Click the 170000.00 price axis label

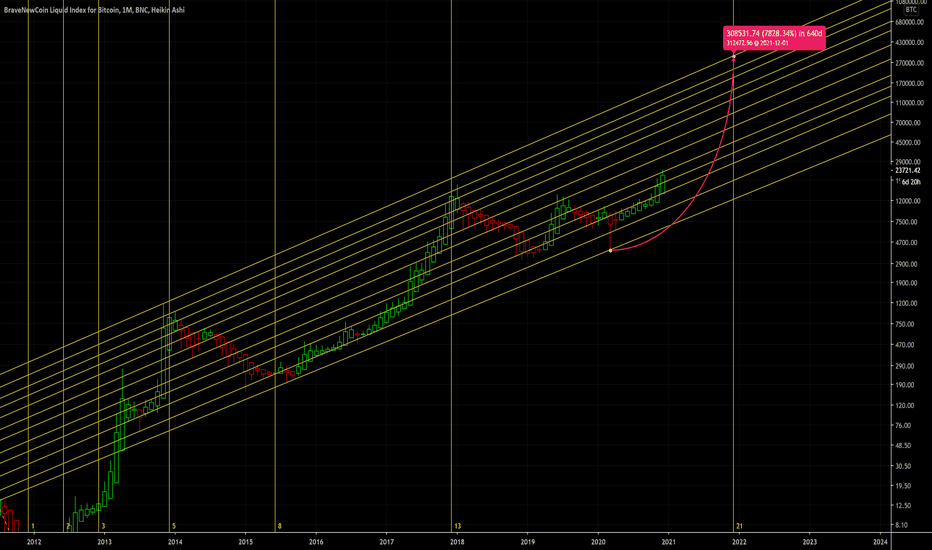909,84
